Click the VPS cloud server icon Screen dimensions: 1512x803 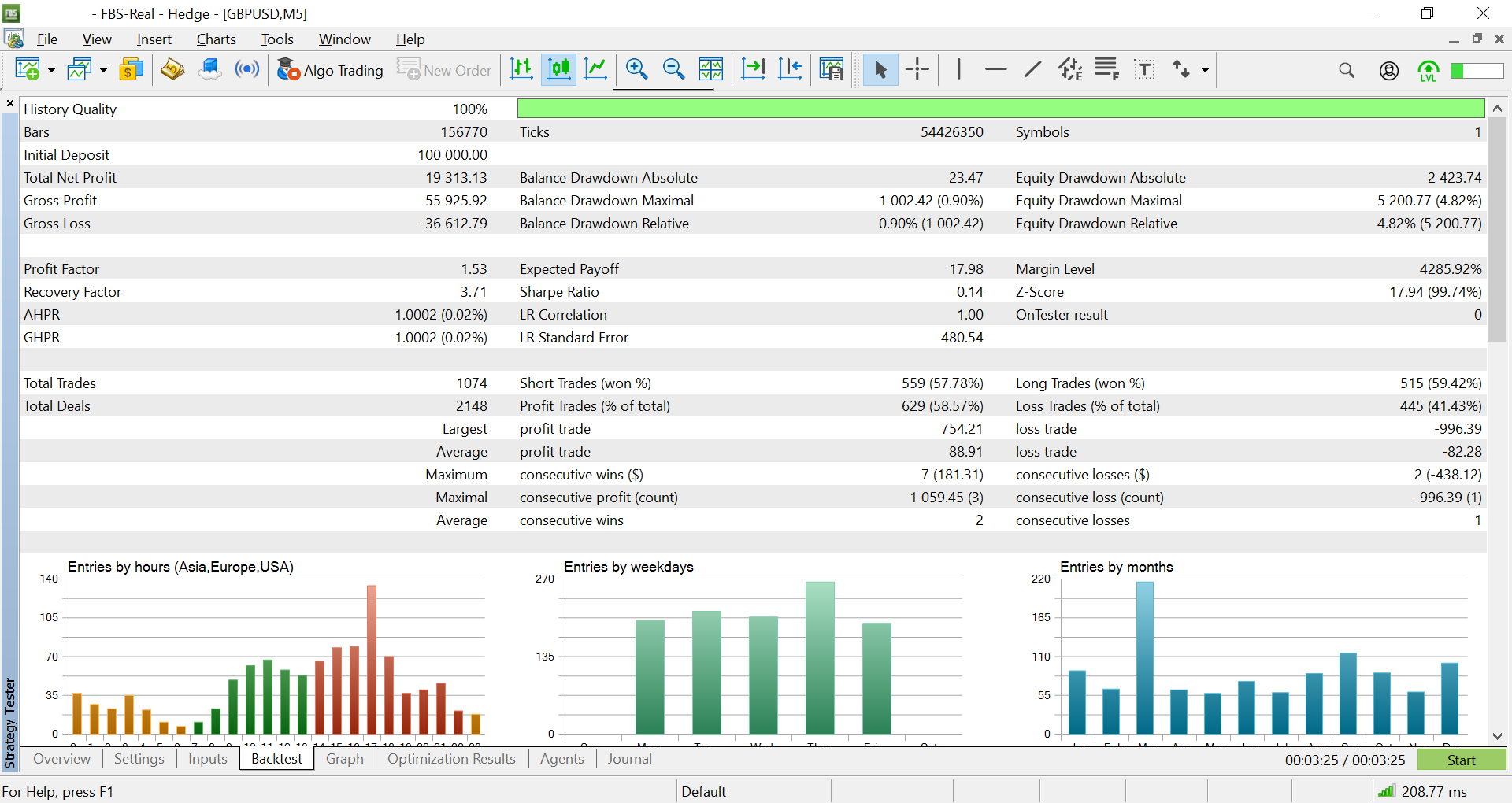[x=209, y=69]
